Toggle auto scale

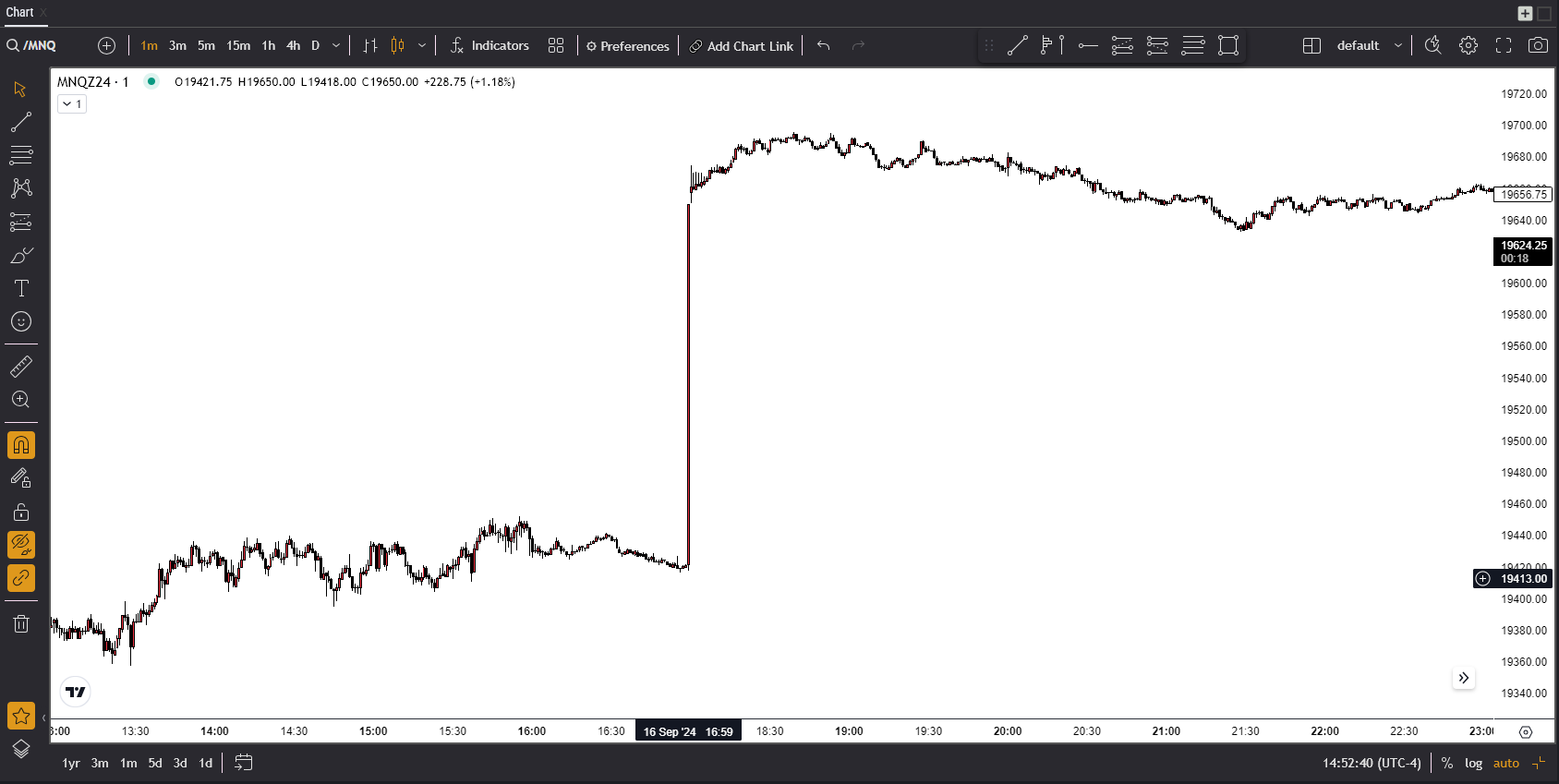tap(1505, 763)
